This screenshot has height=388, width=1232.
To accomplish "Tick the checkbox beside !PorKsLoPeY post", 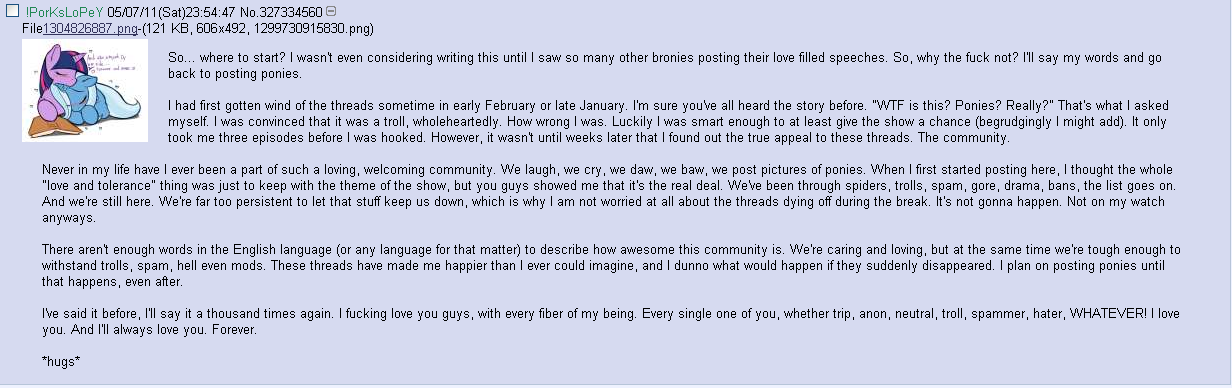I will point(13,11).
